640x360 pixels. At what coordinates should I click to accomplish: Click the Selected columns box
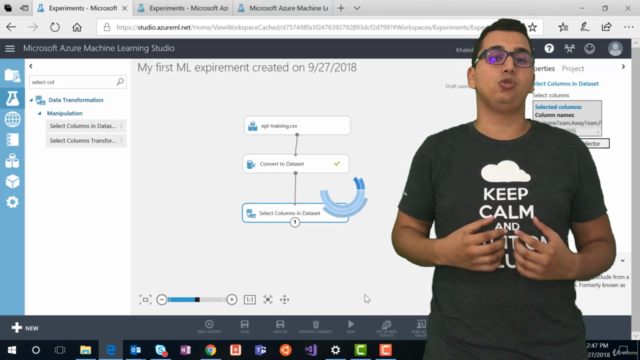pos(567,118)
